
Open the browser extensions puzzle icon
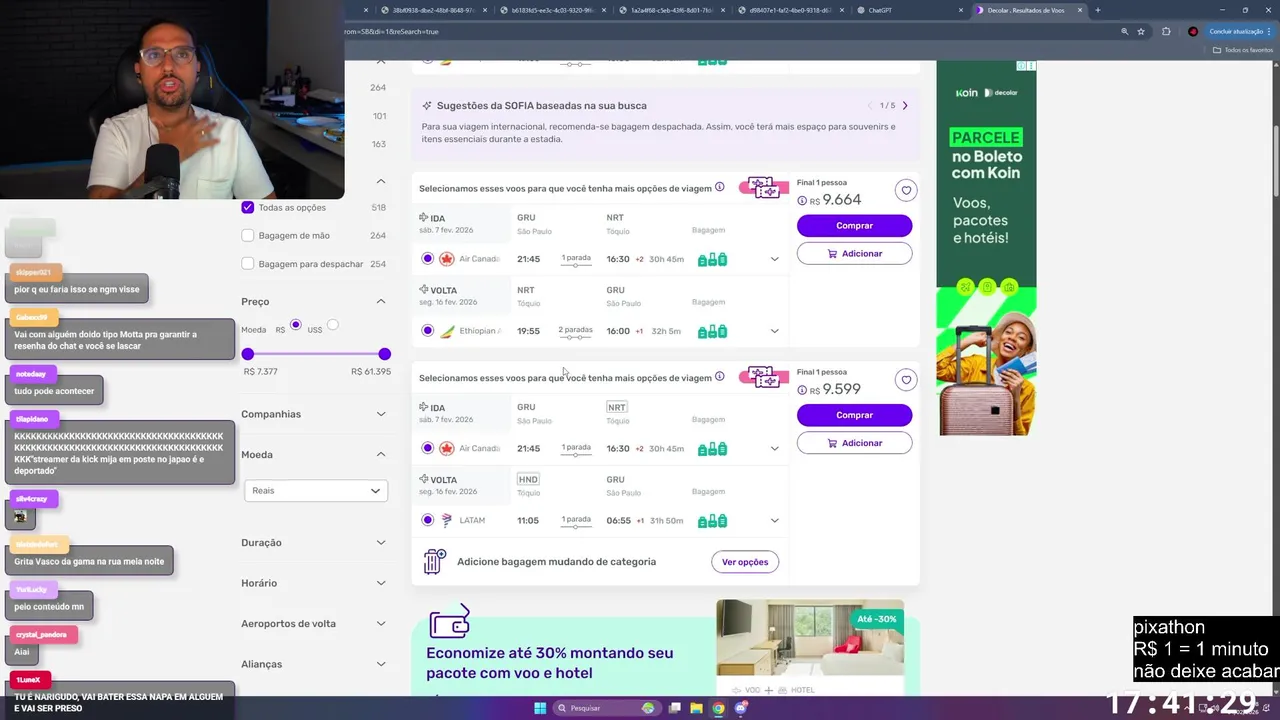(x=1166, y=31)
